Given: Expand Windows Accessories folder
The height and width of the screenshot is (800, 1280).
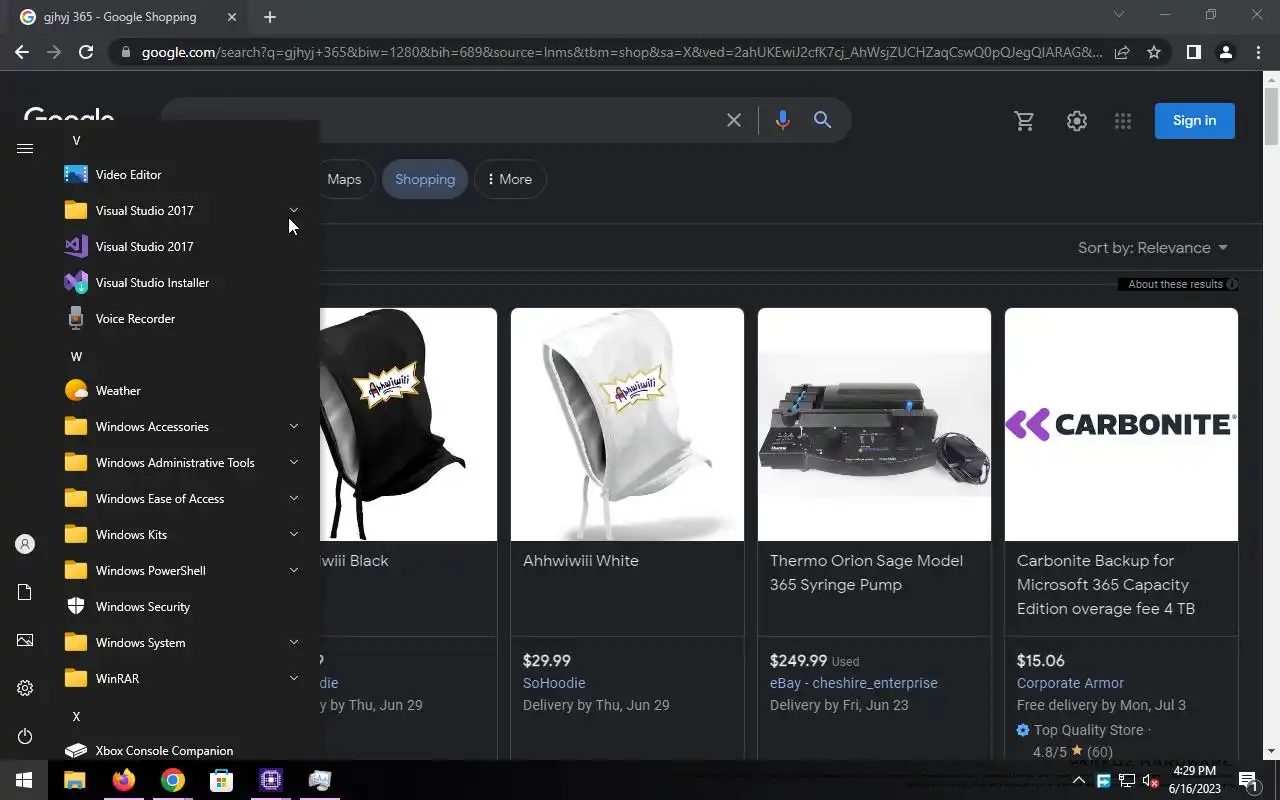Looking at the screenshot, I should pyautogui.click(x=294, y=427).
